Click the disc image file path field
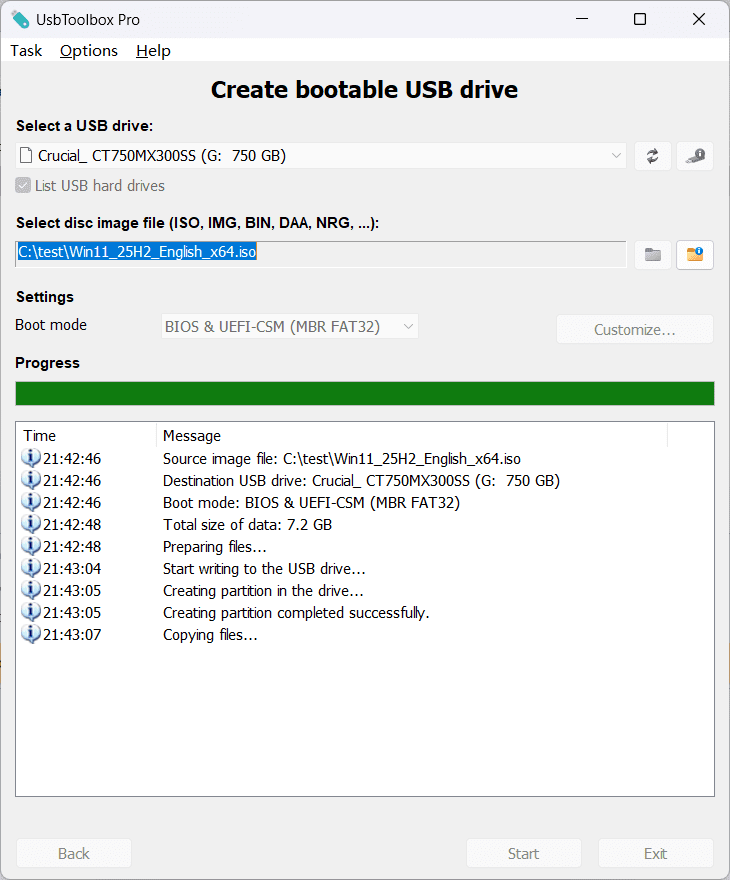Viewport: 730px width, 880px height. (320, 254)
